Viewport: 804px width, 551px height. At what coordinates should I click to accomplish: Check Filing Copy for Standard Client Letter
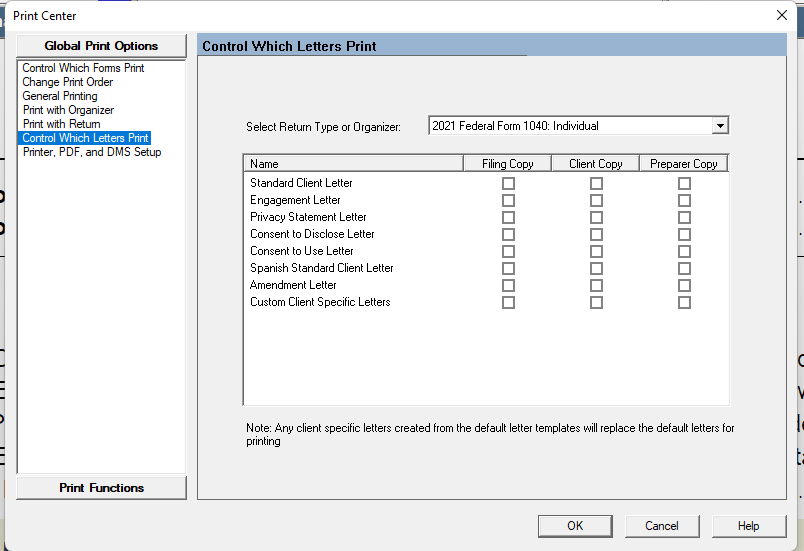pyautogui.click(x=508, y=184)
